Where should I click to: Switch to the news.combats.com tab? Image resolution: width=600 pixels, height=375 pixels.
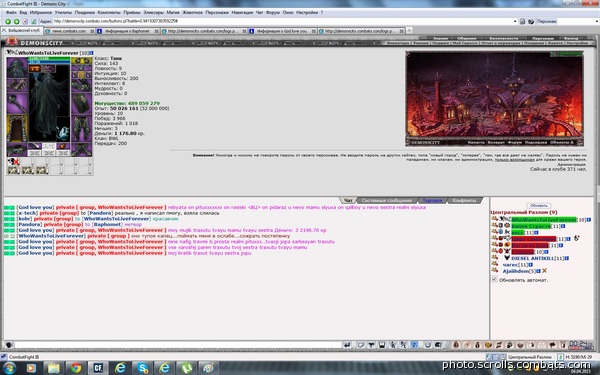click(69, 31)
